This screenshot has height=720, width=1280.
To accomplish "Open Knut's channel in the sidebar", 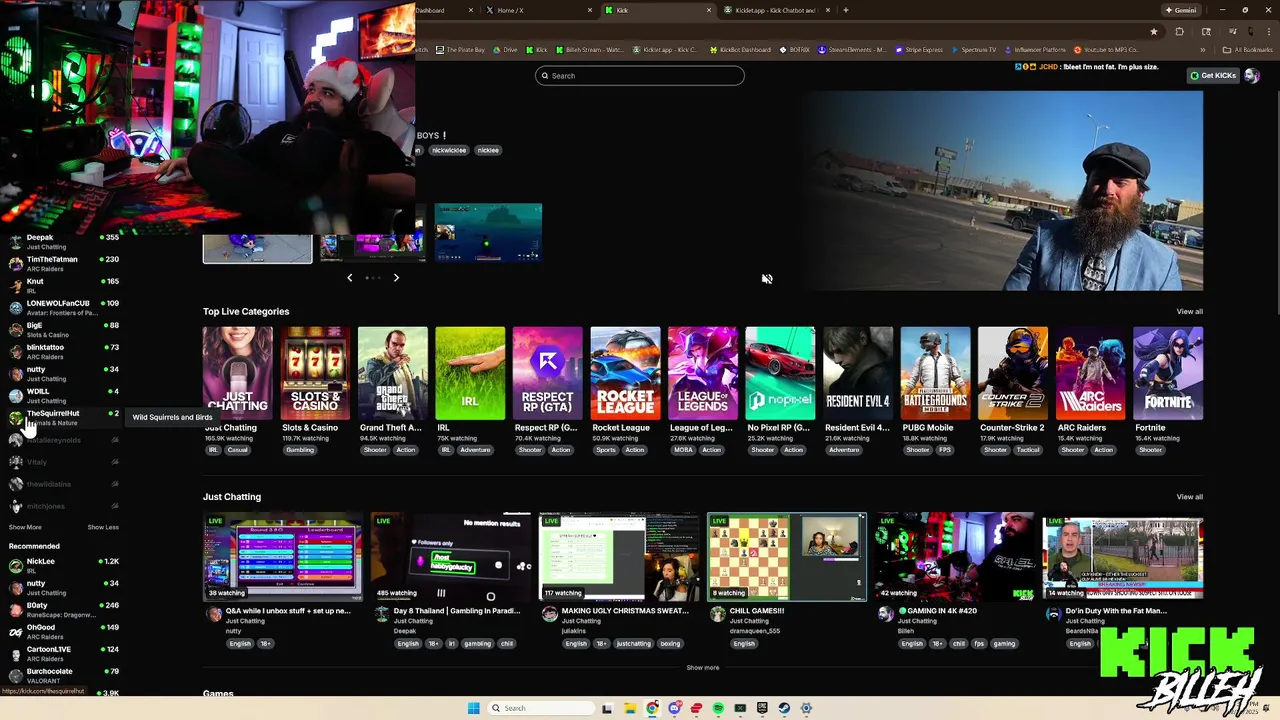I will [x=64, y=286].
